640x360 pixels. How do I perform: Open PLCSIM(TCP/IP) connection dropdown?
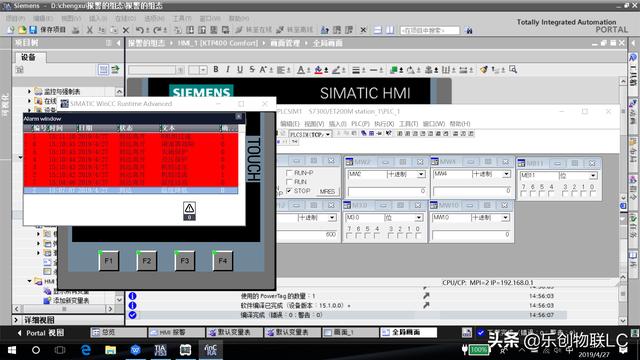point(328,134)
